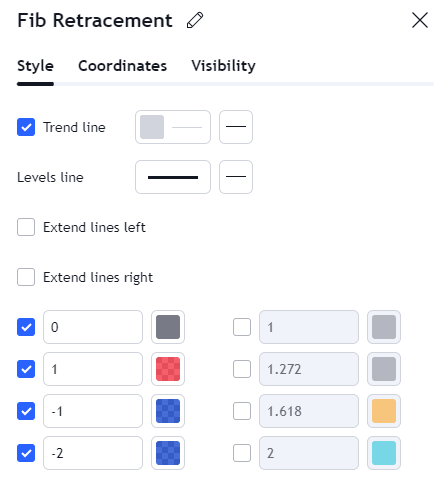Close the Fib Retracement dialog
Viewport: 443px width, 478px height.
[420, 20]
